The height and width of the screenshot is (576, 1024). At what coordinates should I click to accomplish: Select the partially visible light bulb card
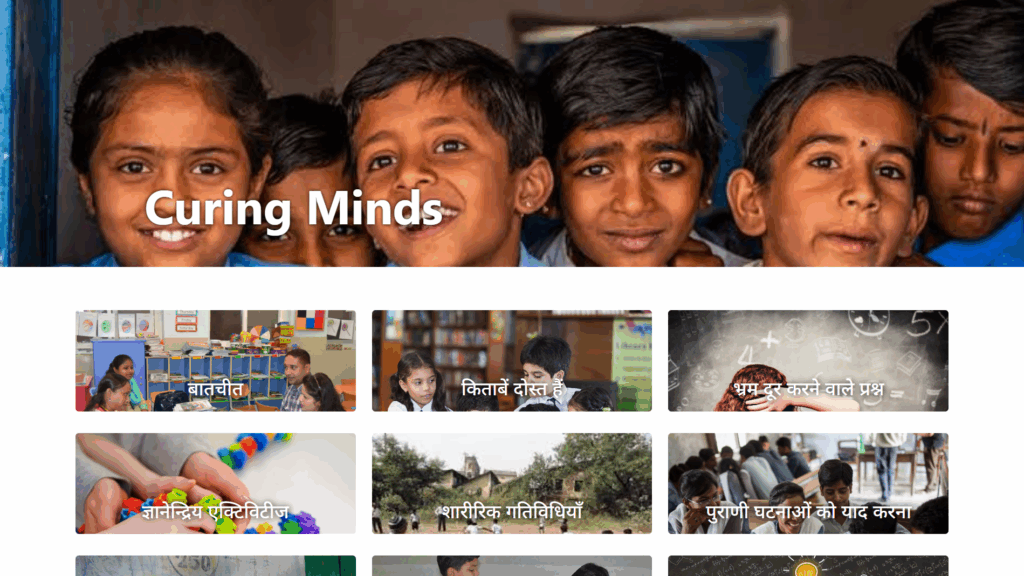(x=808, y=566)
